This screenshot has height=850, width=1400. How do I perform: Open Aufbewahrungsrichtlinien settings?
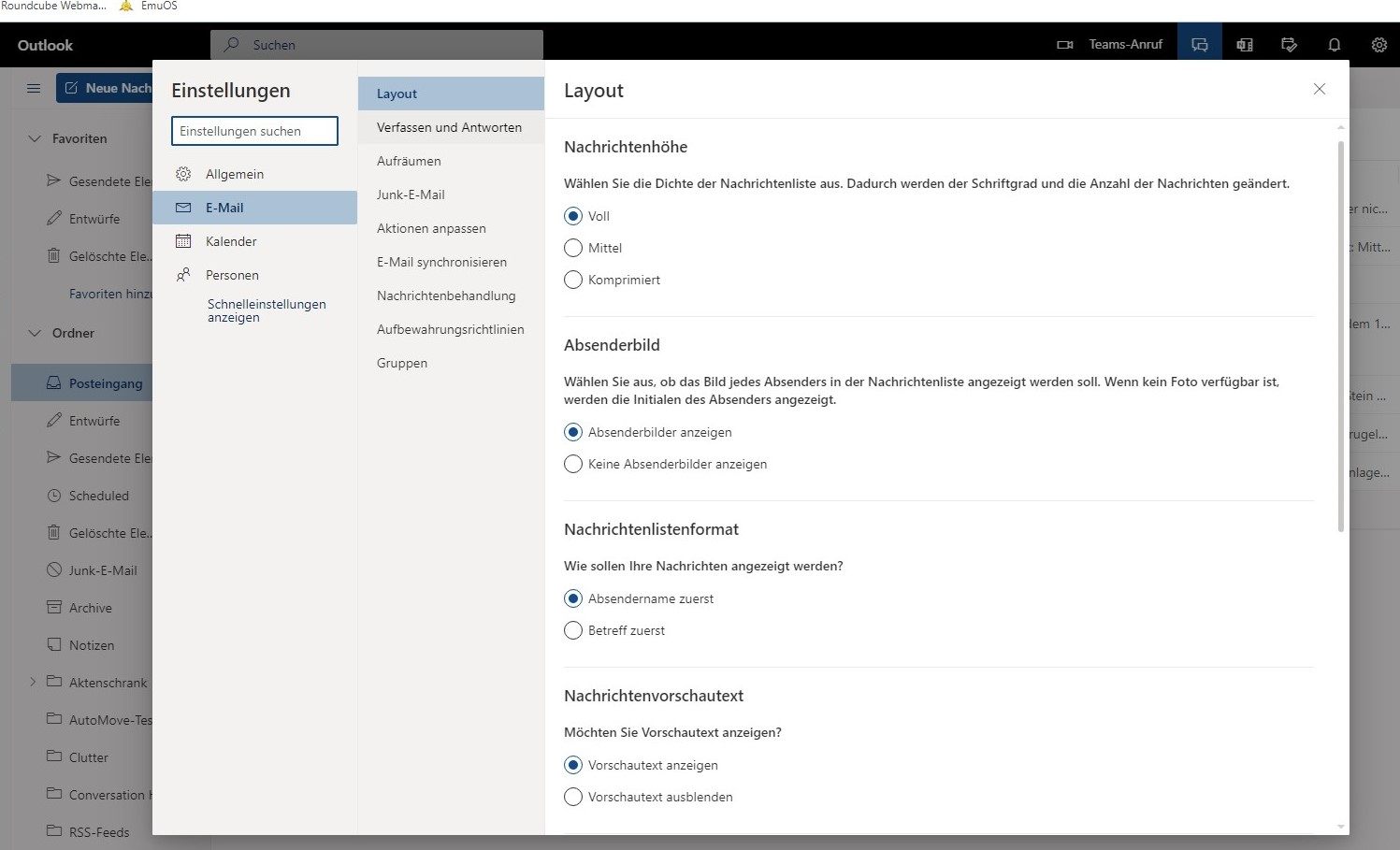[x=451, y=329]
